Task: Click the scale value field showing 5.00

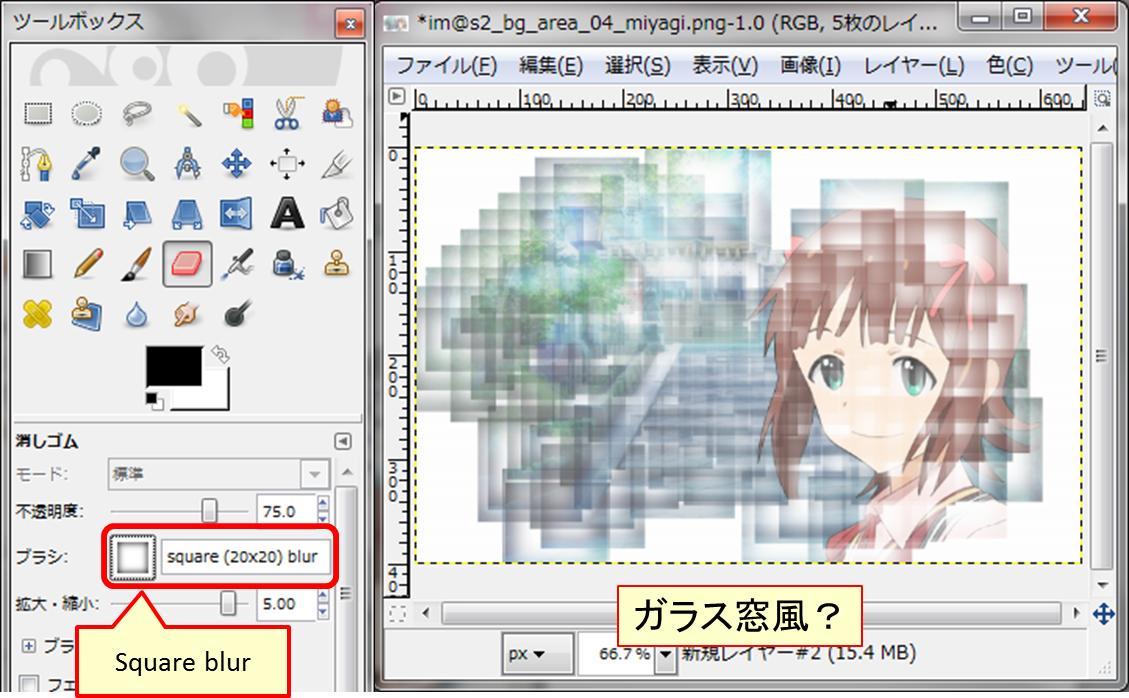Action: coord(285,604)
